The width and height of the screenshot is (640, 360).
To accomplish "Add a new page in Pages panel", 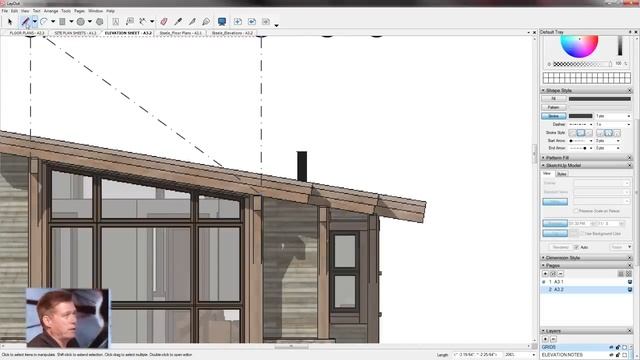I will [545, 273].
